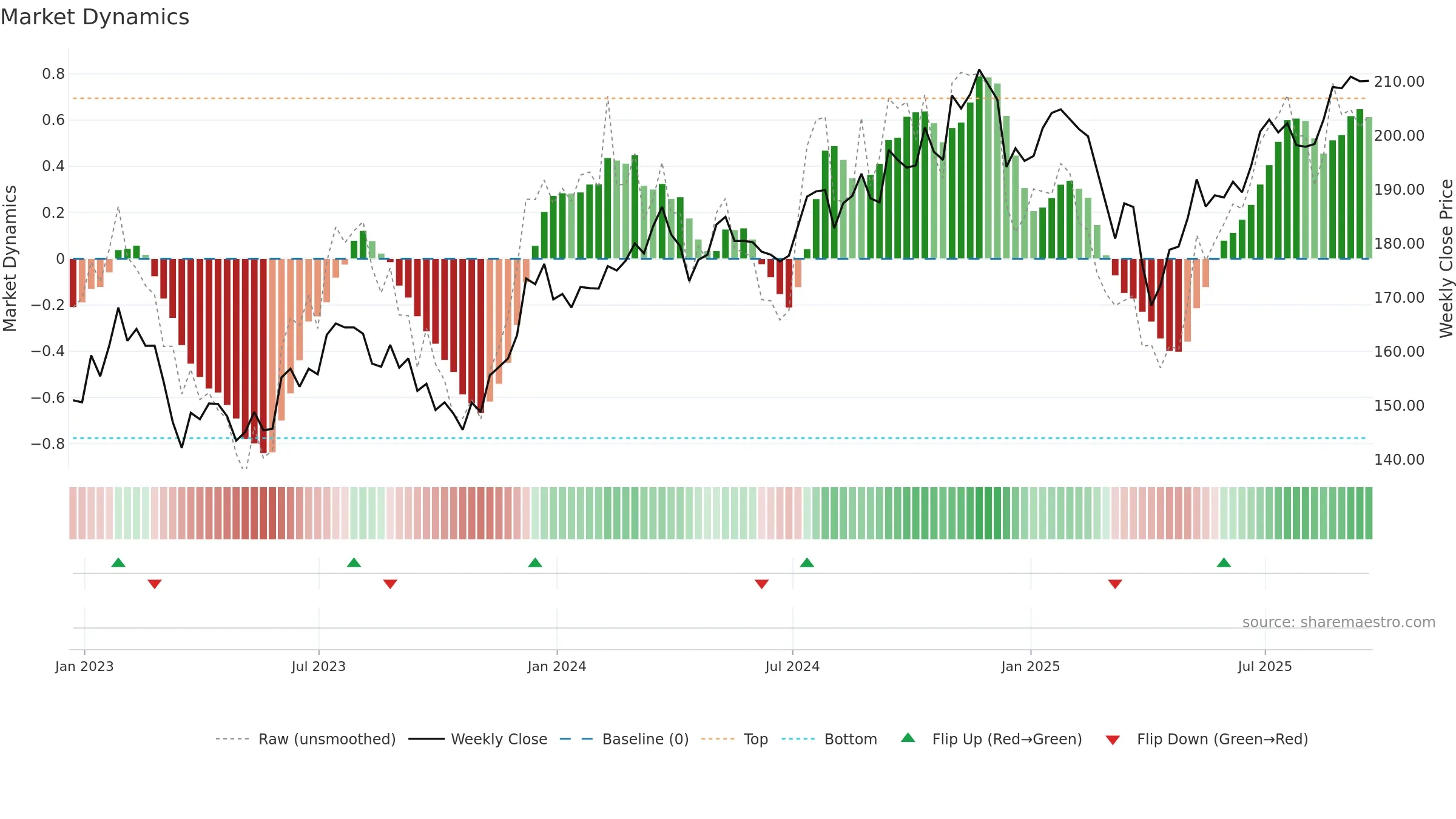Click the Jan 2025 axis label
Image resolution: width=1456 pixels, height=819 pixels.
[x=1031, y=666]
